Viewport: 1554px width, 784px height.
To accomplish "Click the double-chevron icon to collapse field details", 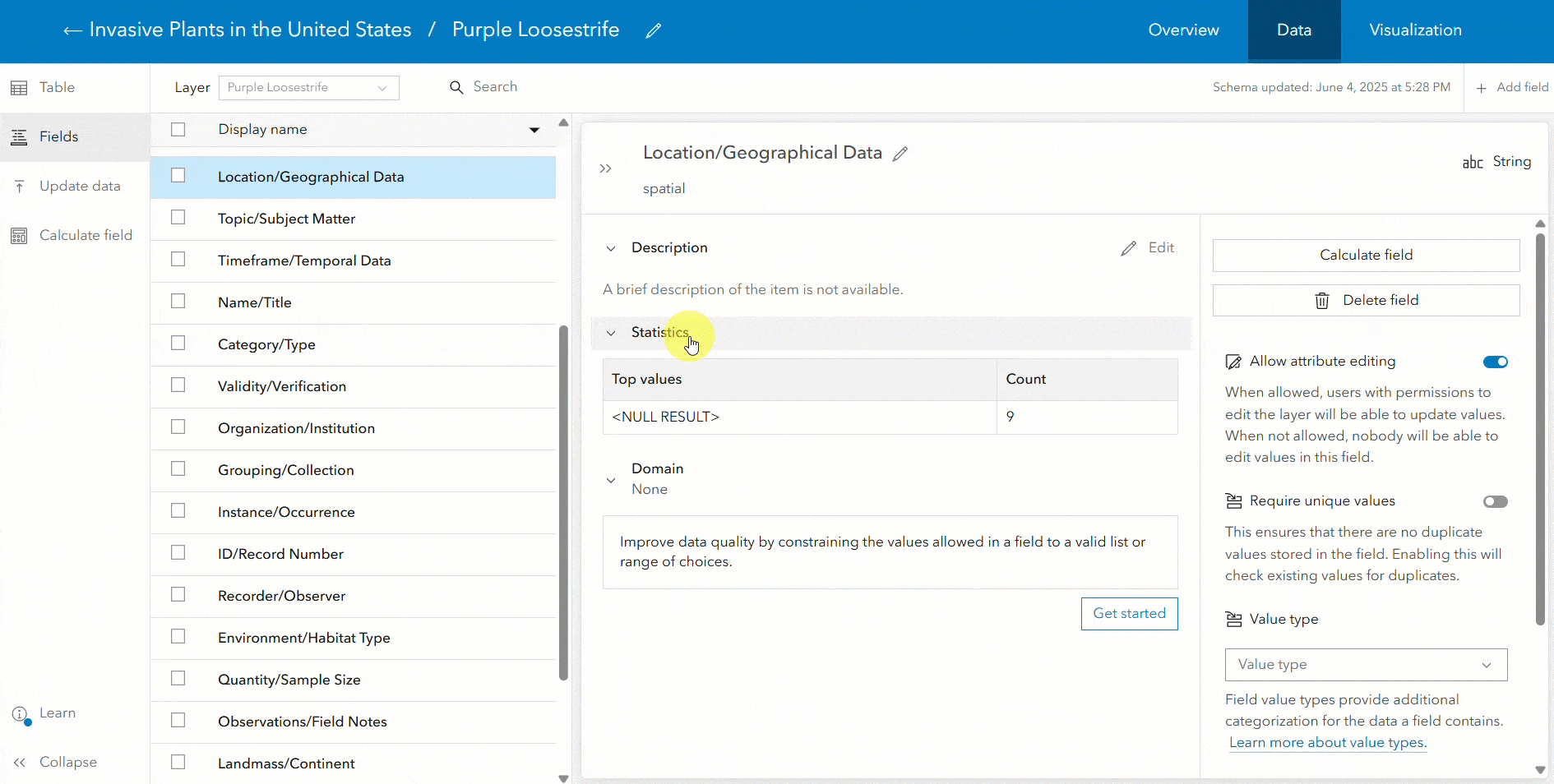I will 606,168.
